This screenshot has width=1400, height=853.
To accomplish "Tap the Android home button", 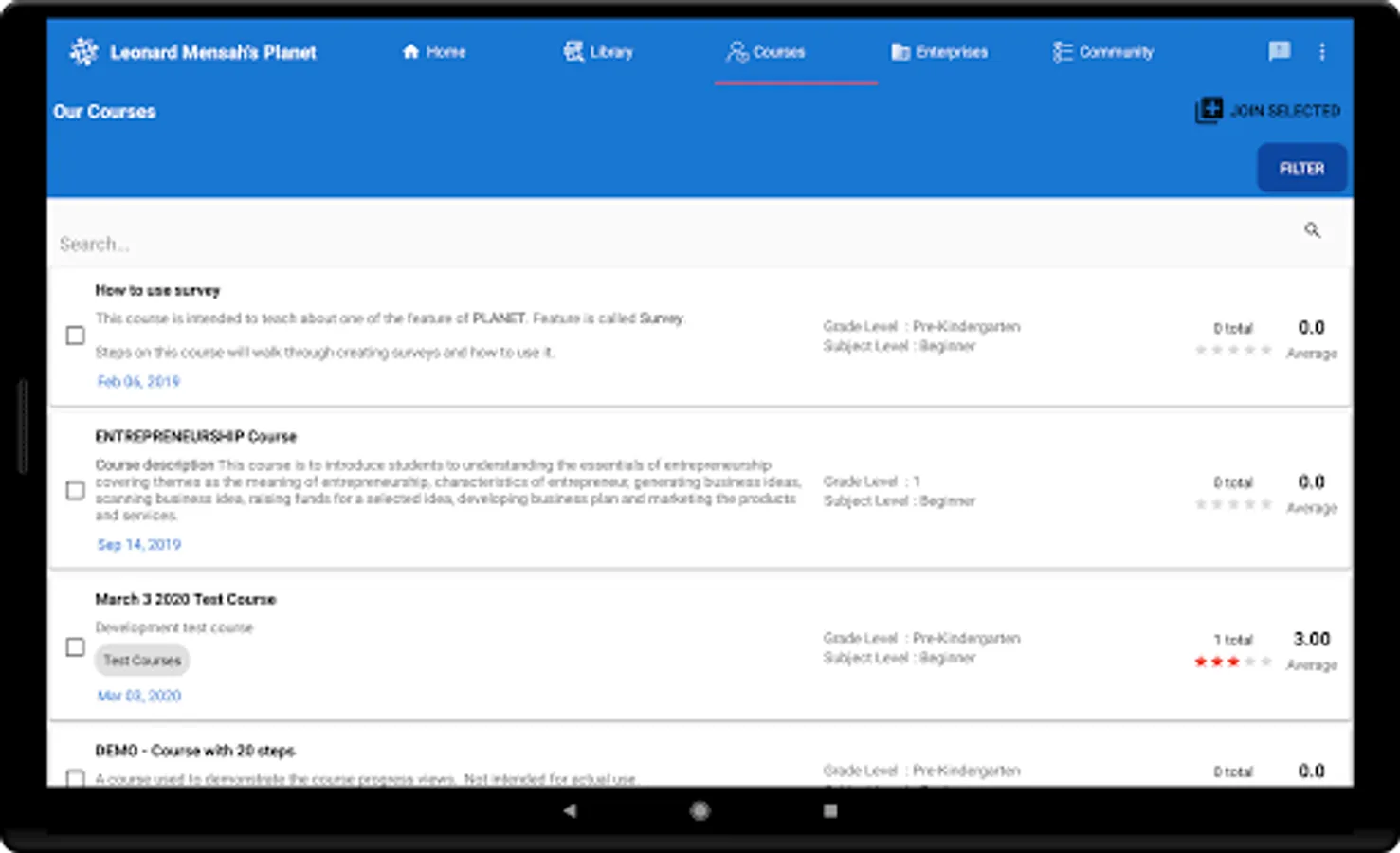I will click(x=700, y=810).
